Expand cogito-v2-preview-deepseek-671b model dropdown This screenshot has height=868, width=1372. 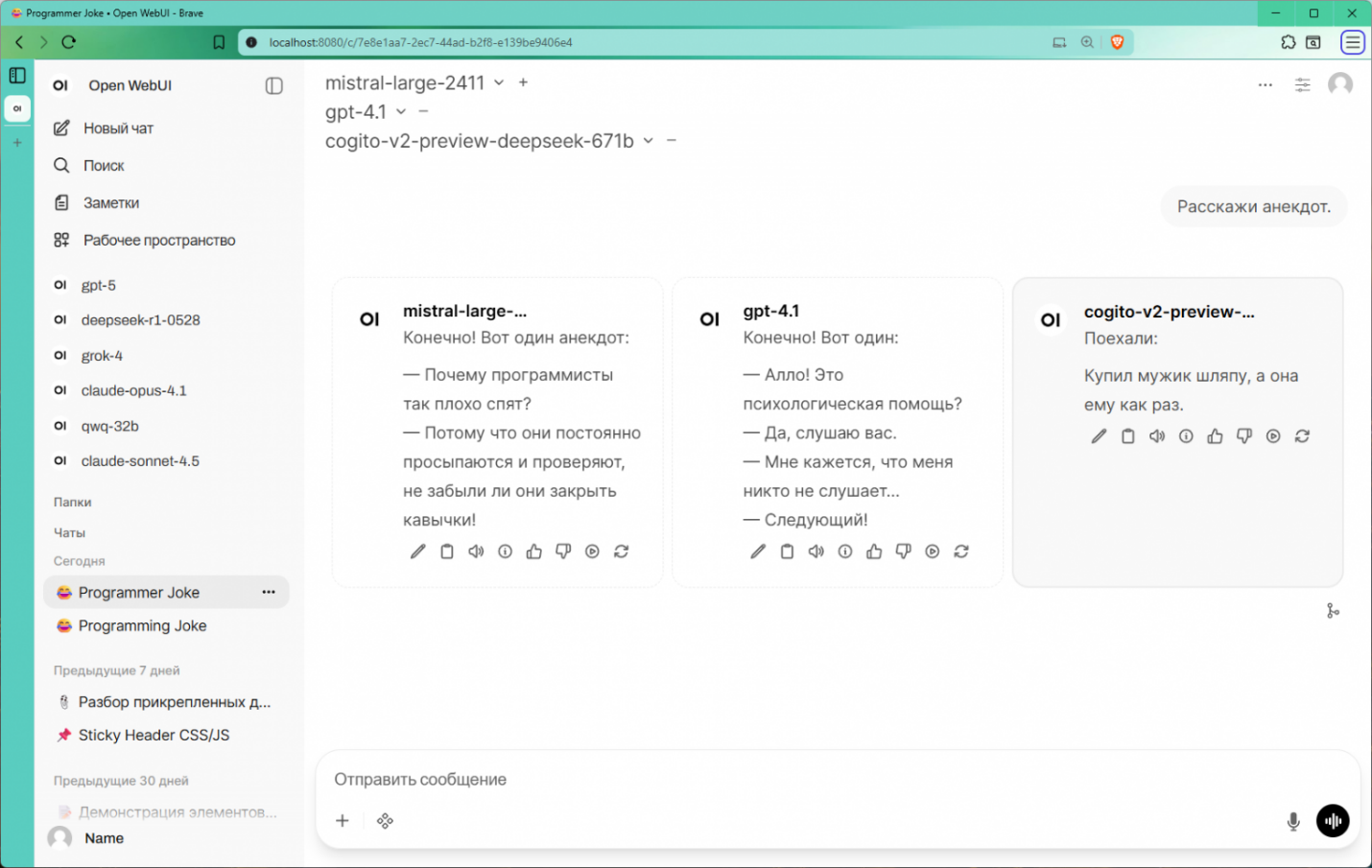648,141
